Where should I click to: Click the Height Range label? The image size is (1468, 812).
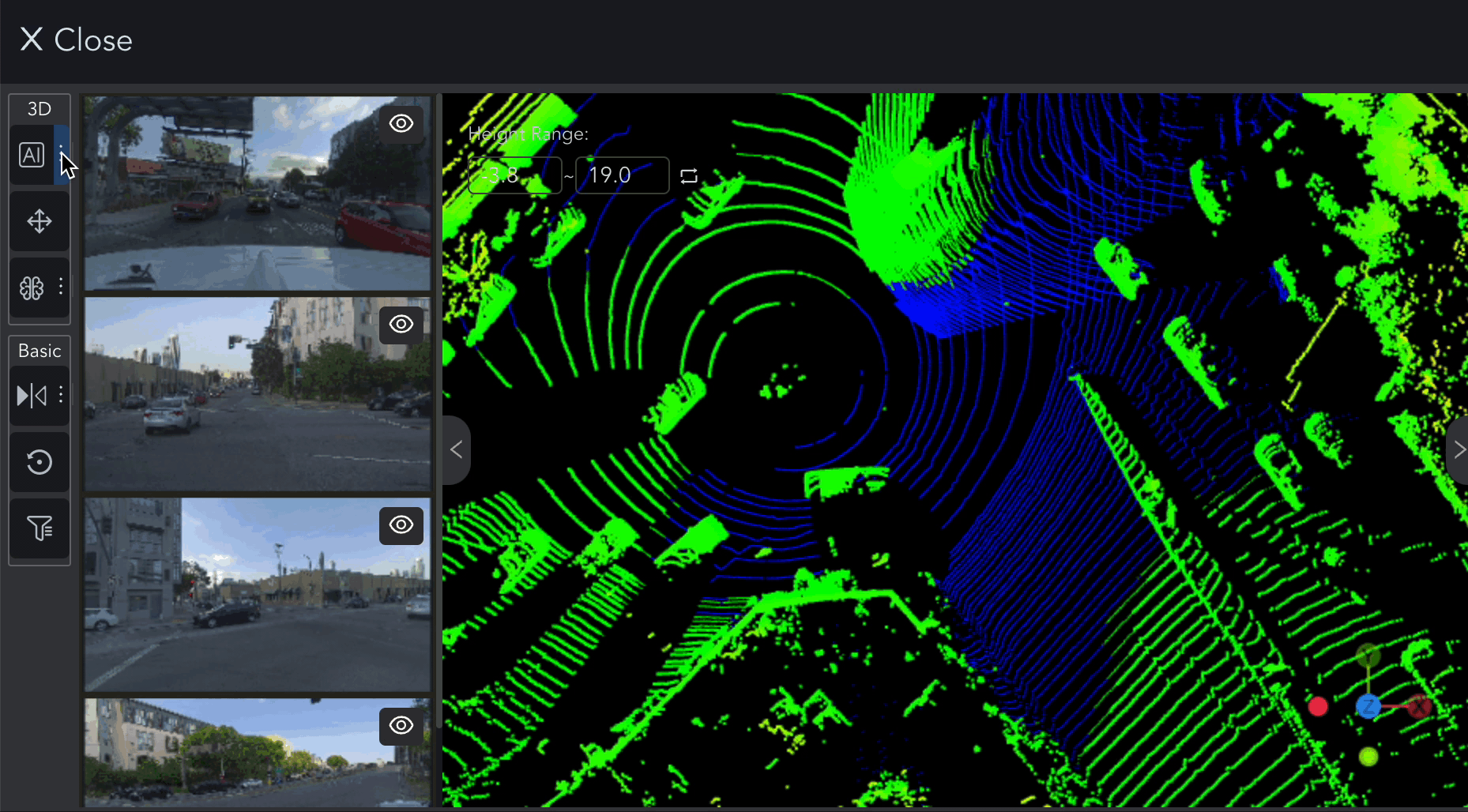[x=529, y=134]
